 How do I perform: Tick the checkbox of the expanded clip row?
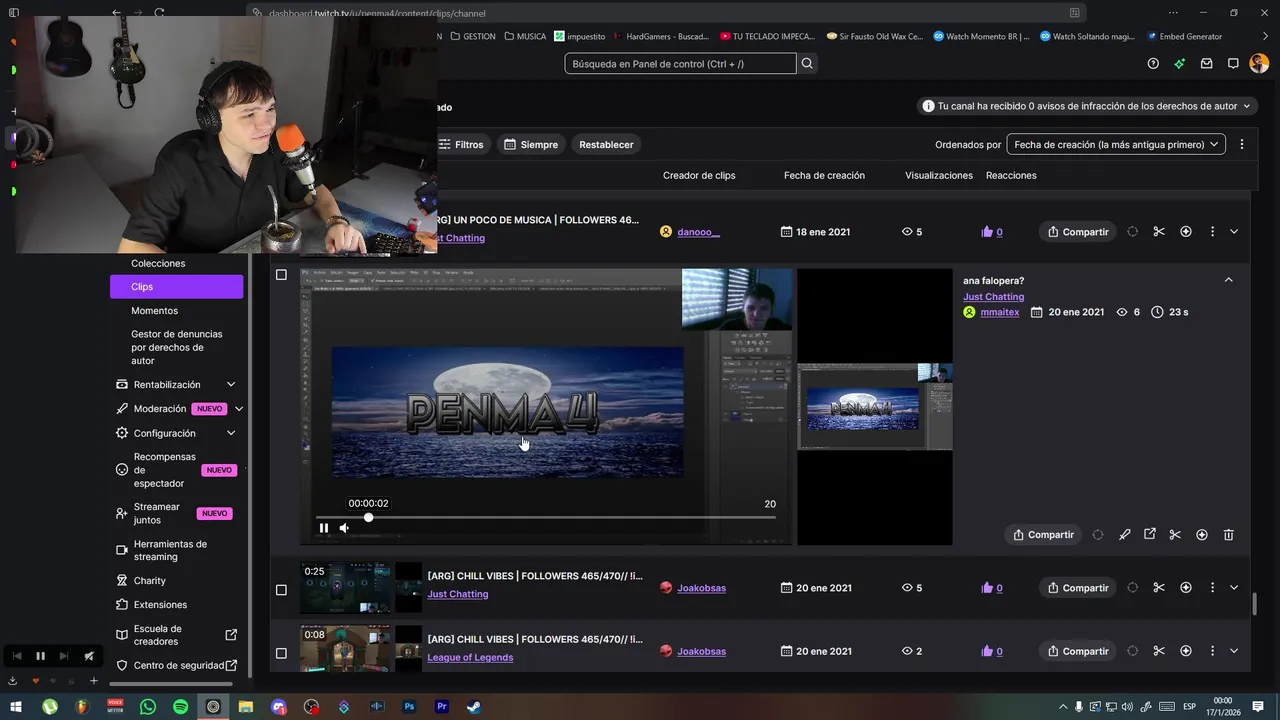(x=281, y=275)
